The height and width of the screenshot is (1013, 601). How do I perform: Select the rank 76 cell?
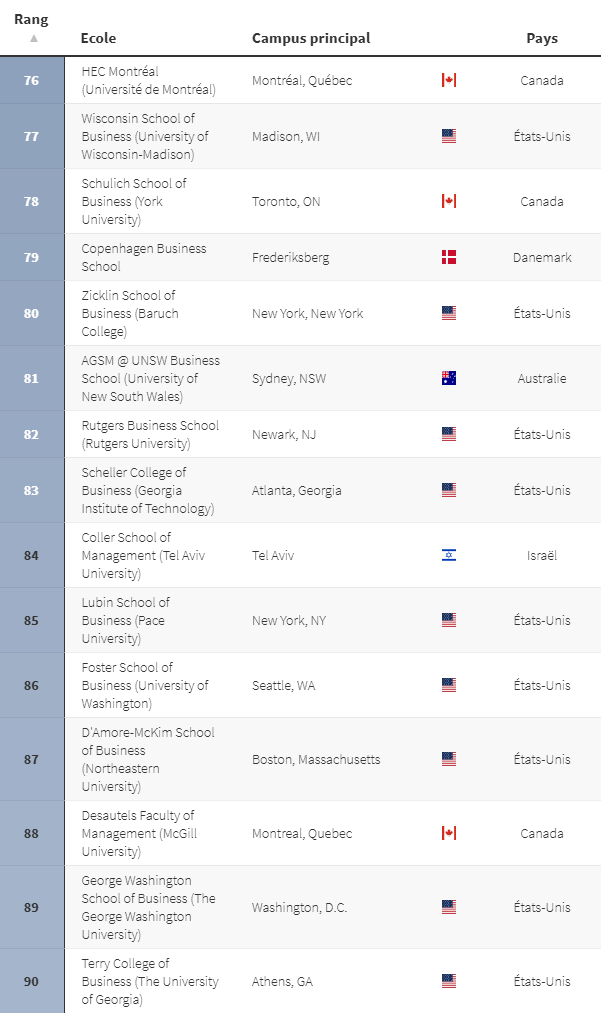pos(32,80)
